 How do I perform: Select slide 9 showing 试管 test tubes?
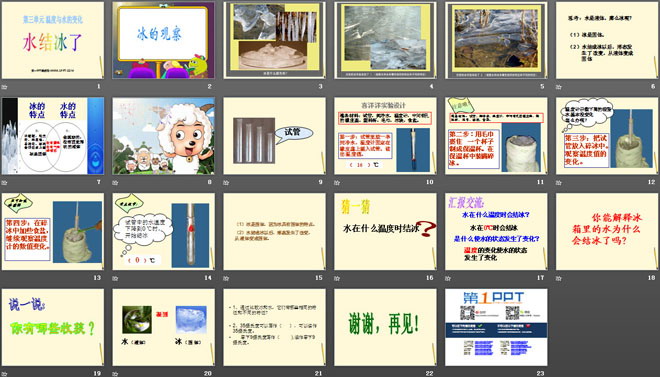point(274,136)
